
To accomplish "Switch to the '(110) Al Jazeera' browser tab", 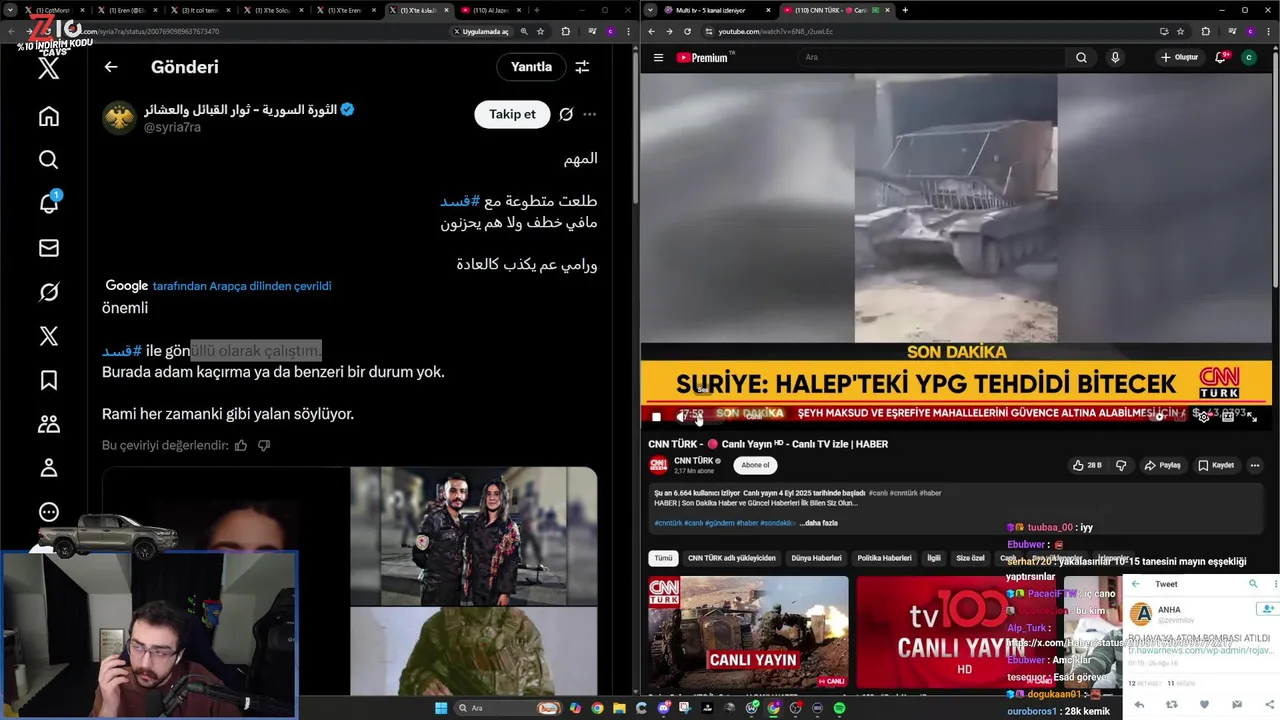I will click(x=489, y=10).
